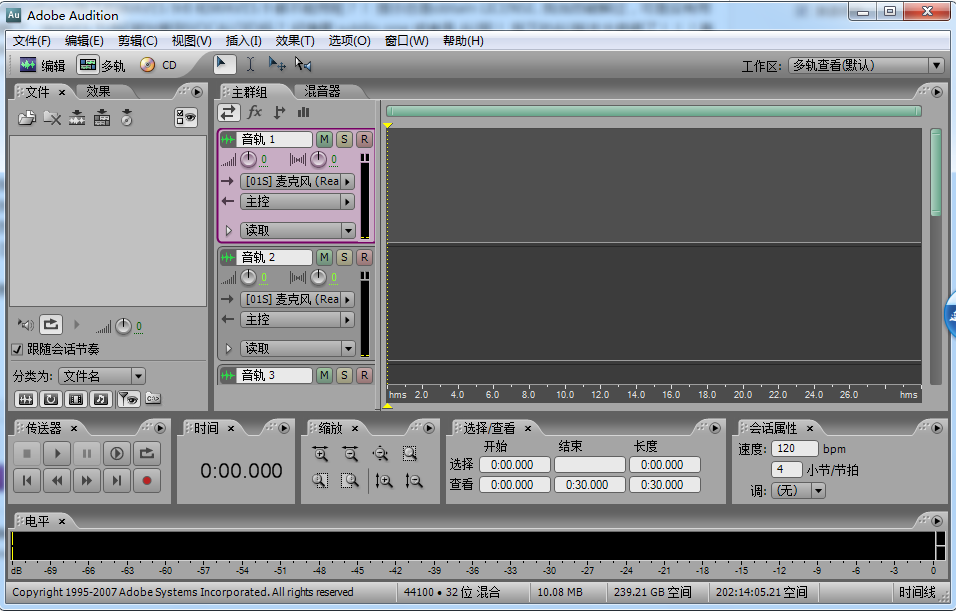Open 音轨 1 output 主控 dropdown
Viewport: 956px width, 614px height.
pos(298,201)
